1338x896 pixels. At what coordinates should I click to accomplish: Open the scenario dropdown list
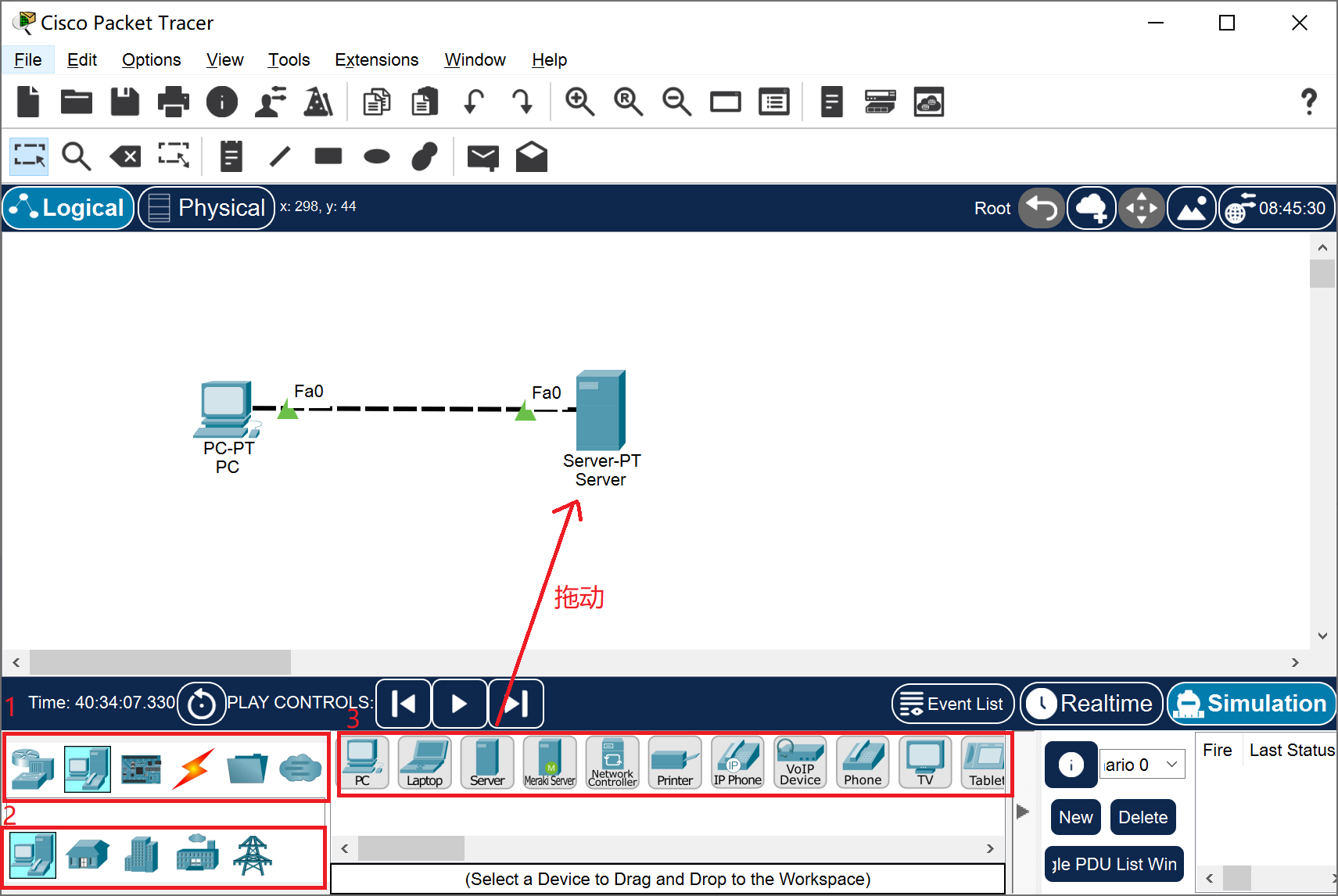click(x=1143, y=765)
